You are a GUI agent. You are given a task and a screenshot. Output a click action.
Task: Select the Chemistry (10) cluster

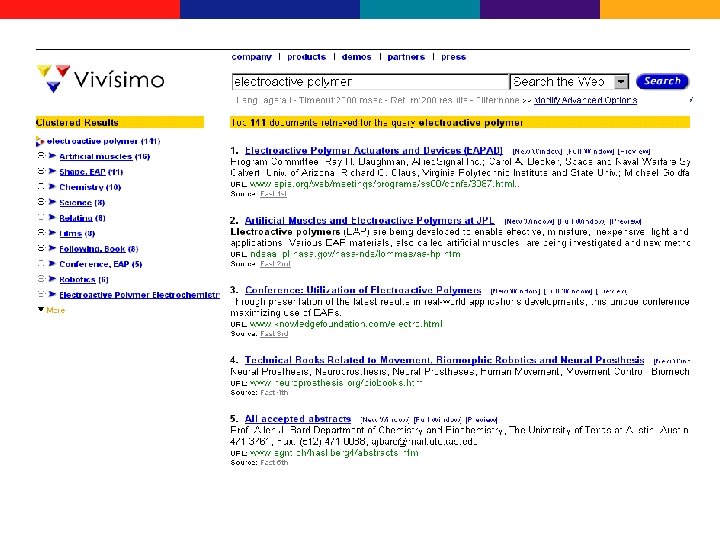tap(90, 187)
